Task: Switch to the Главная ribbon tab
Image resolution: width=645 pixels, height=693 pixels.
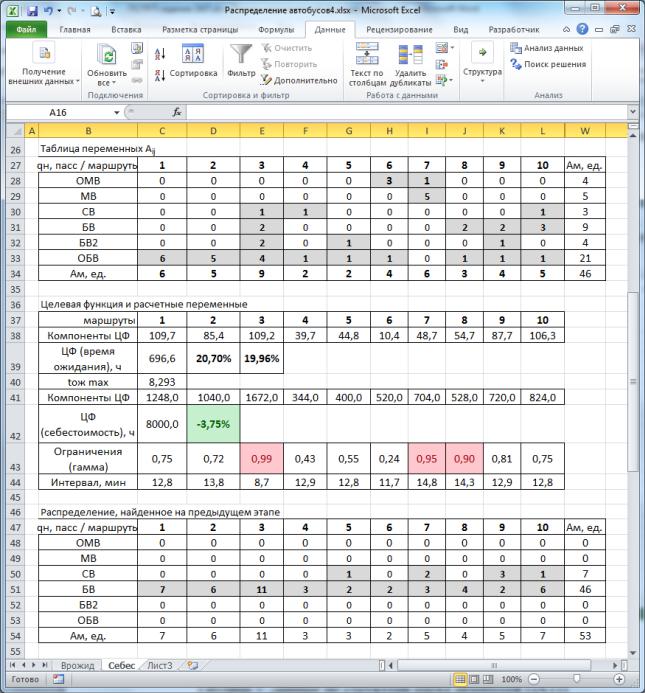Action: (75, 30)
